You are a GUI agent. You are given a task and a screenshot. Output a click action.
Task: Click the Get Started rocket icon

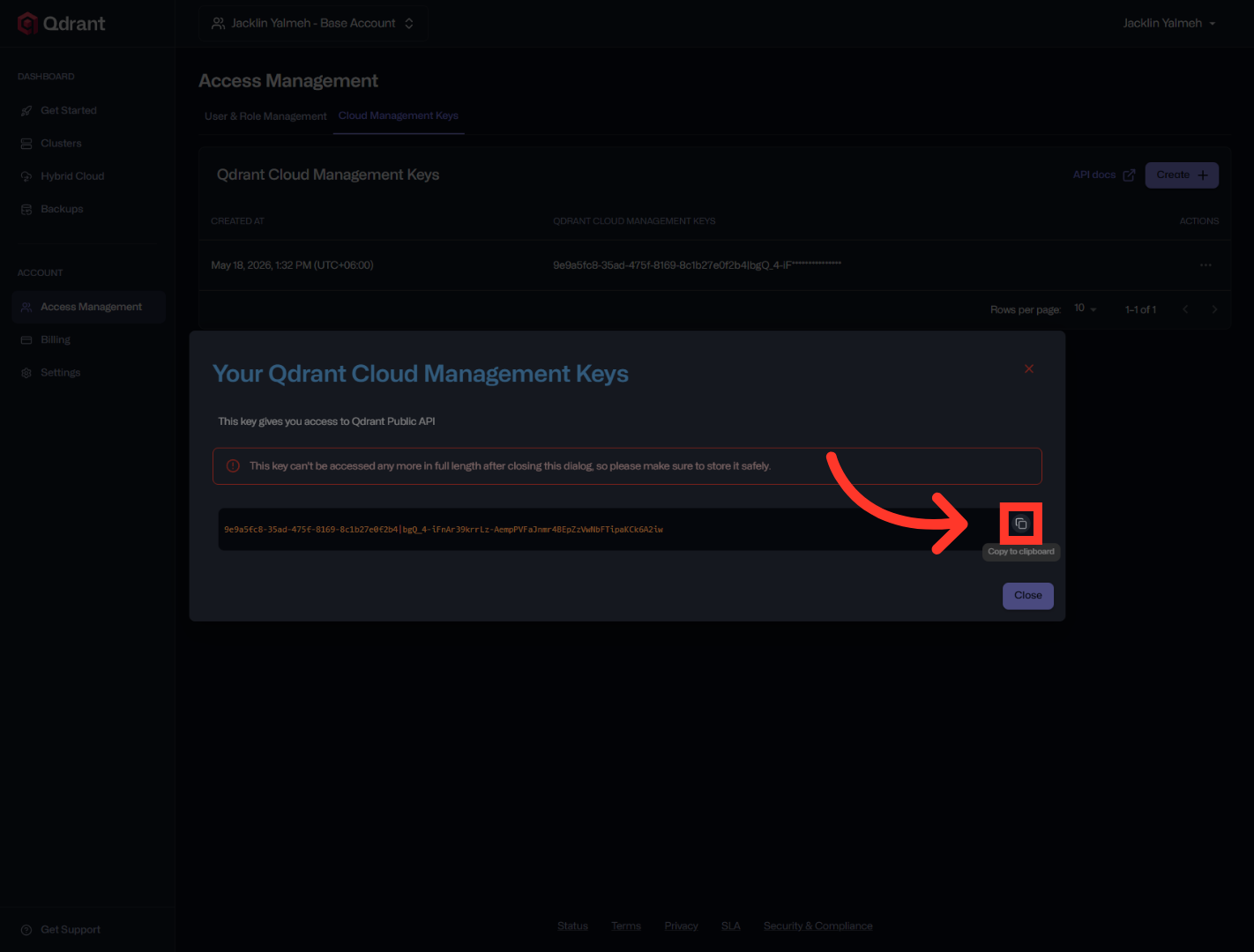pos(26,111)
